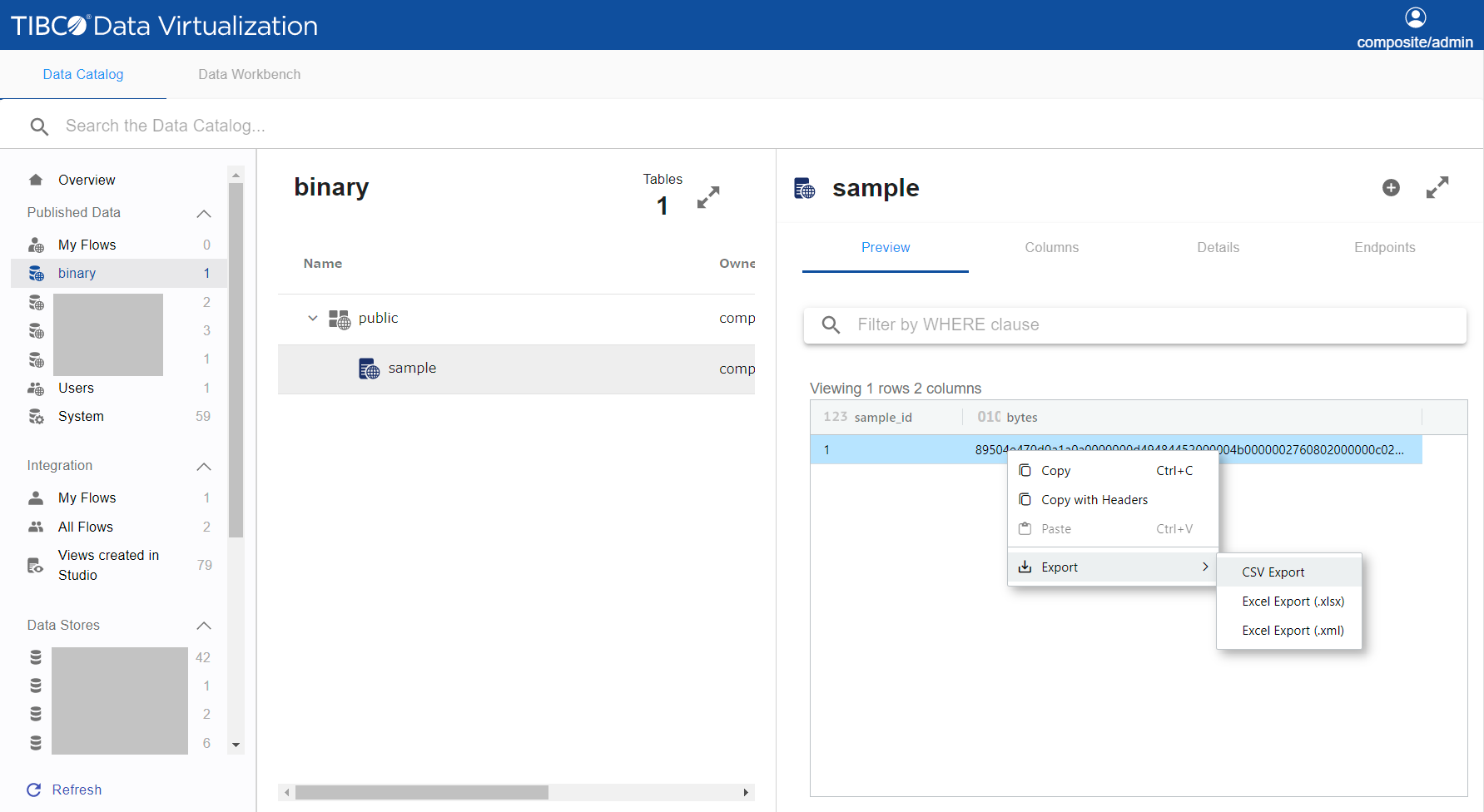The width and height of the screenshot is (1484, 812).
Task: Select the sample row in binary tables
Action: click(516, 369)
